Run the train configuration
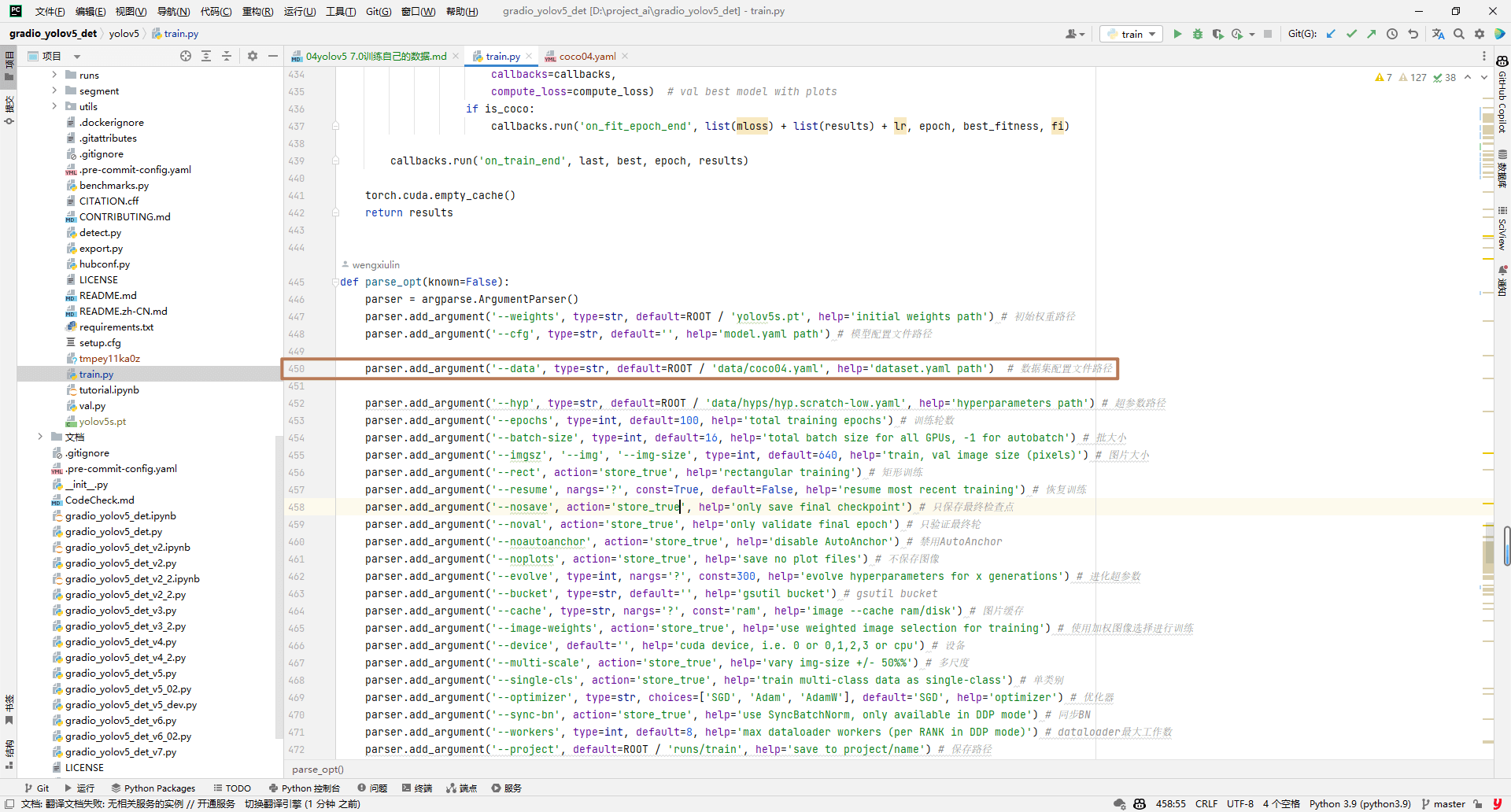 click(x=1177, y=34)
